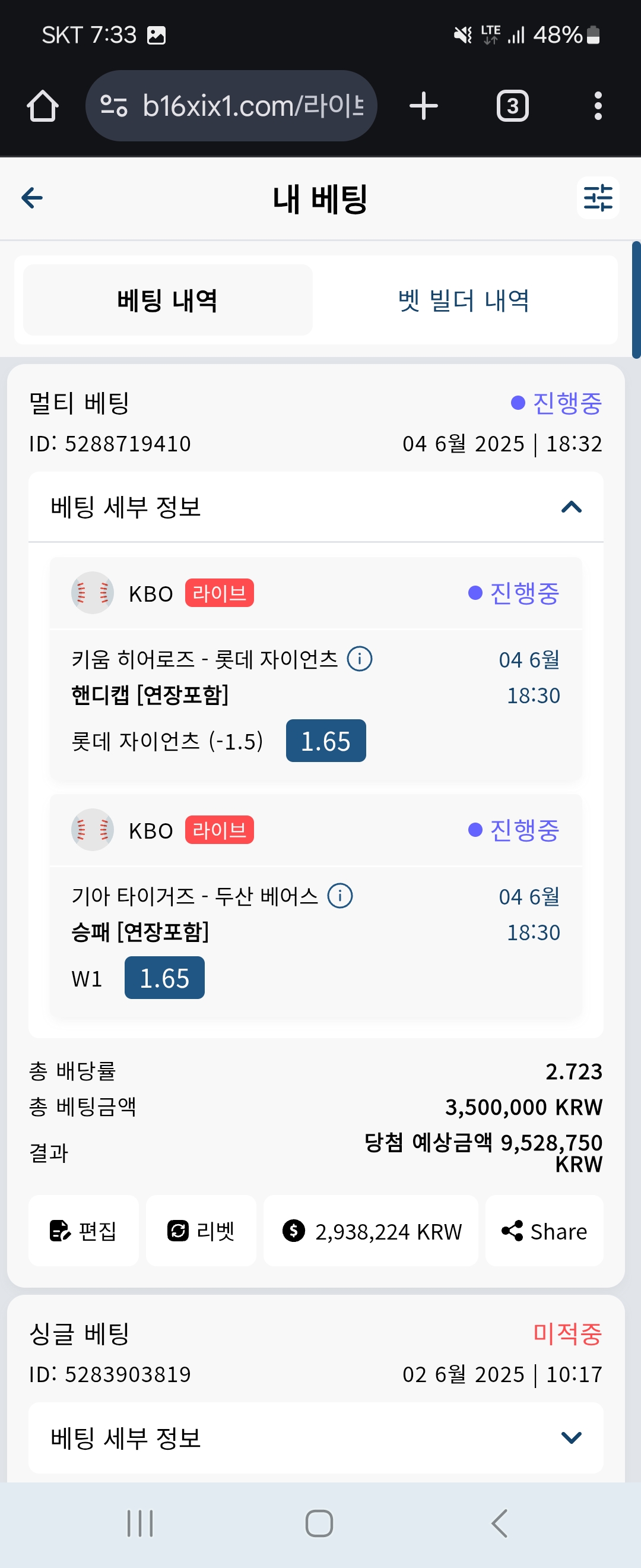
Task: Add a new browser tab
Action: [x=423, y=106]
